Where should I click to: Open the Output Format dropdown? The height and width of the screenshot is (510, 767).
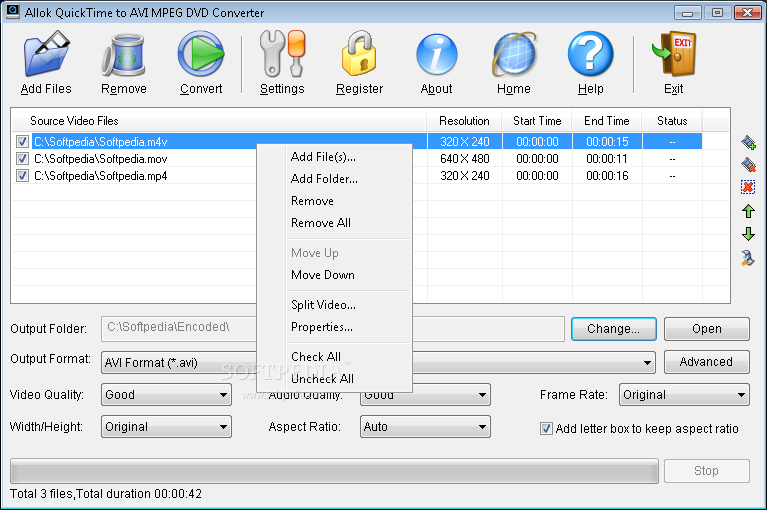coord(647,363)
